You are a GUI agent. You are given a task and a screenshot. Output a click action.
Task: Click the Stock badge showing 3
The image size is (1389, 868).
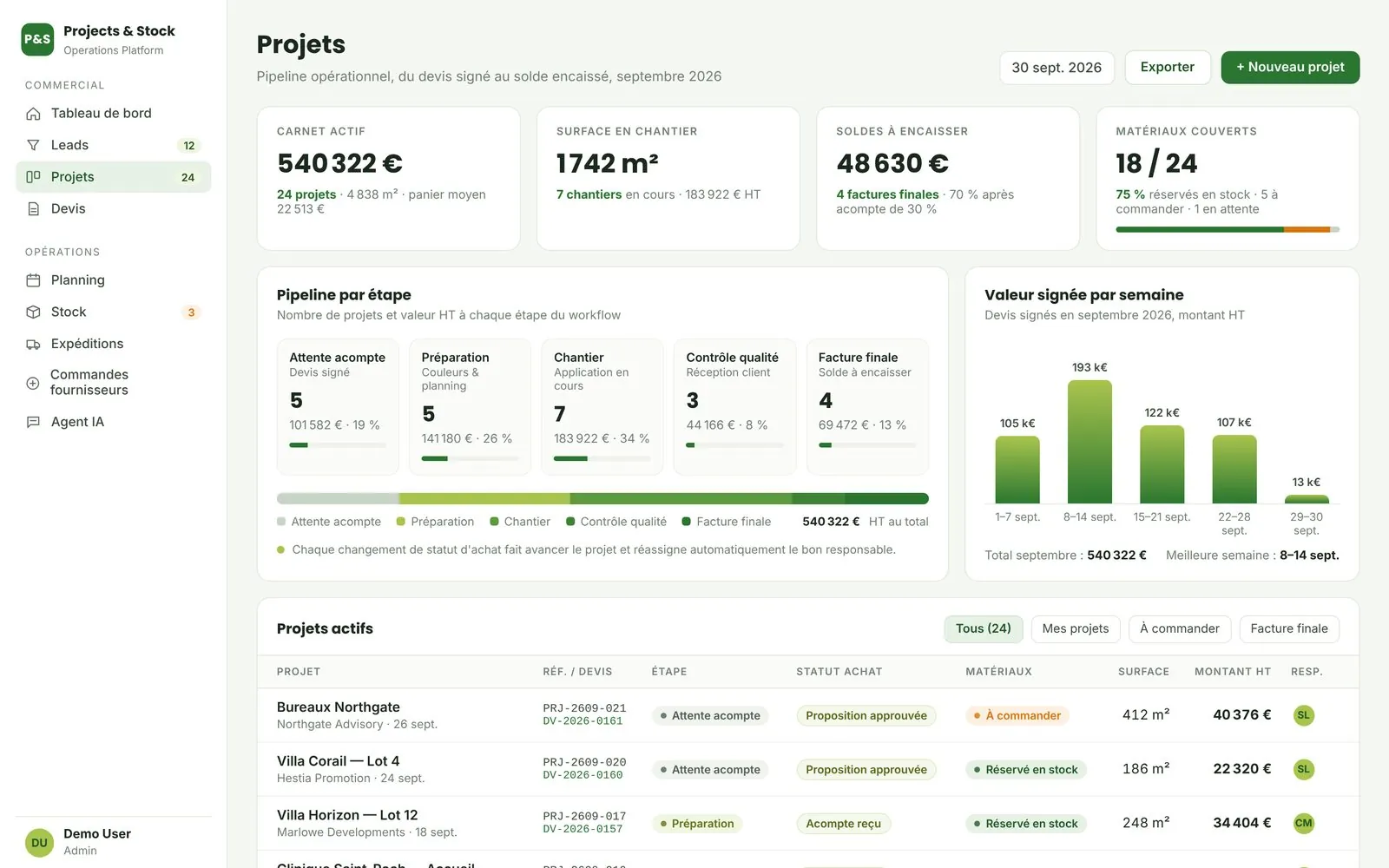(x=191, y=312)
